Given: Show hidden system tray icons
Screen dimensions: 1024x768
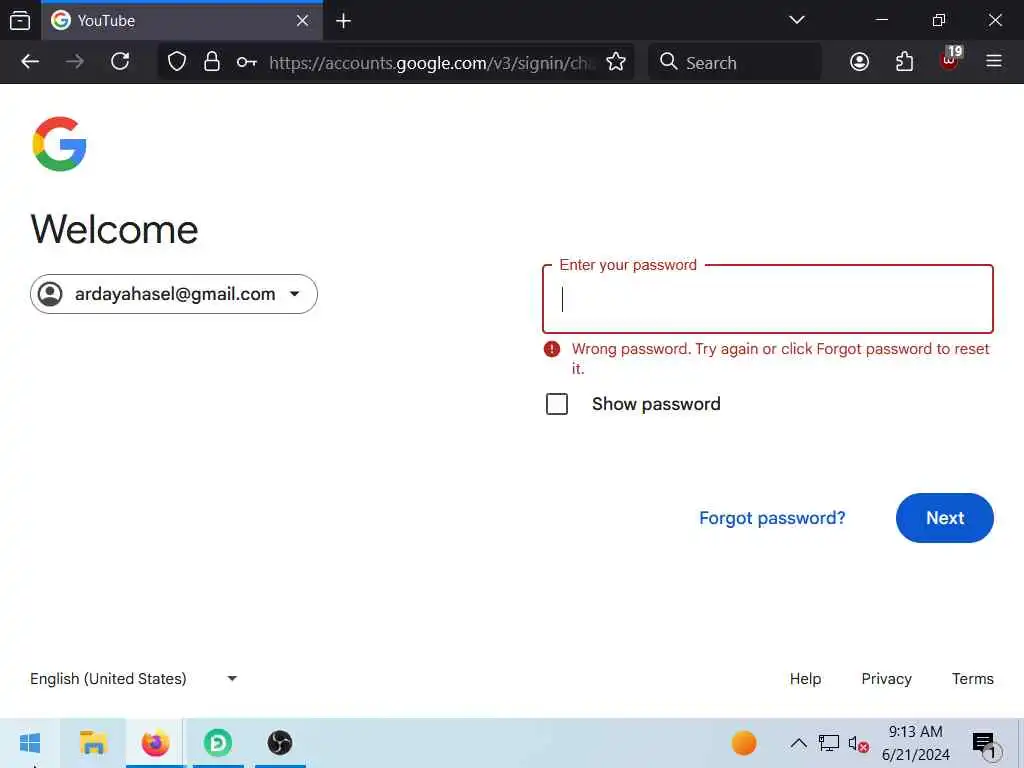Looking at the screenshot, I should pyautogui.click(x=798, y=743).
